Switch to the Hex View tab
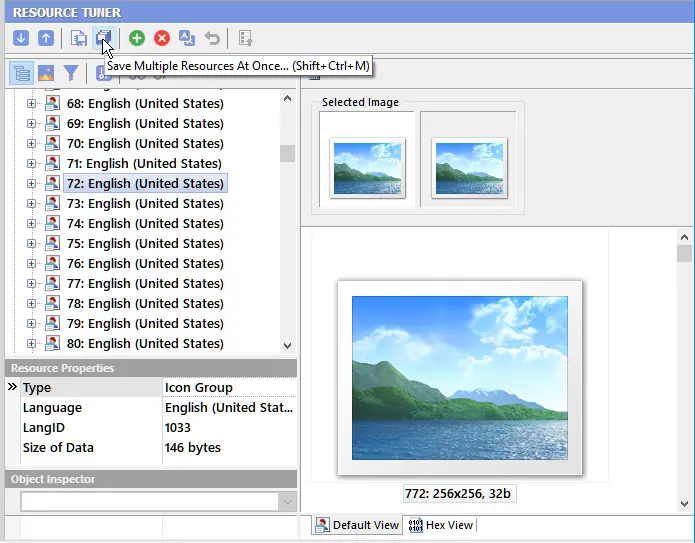Screen dimensions: 695x543 [x=441, y=525]
